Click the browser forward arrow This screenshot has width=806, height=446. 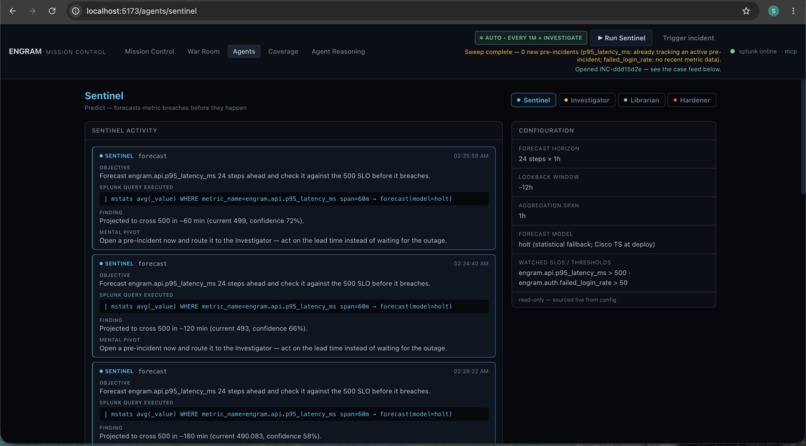click(32, 11)
